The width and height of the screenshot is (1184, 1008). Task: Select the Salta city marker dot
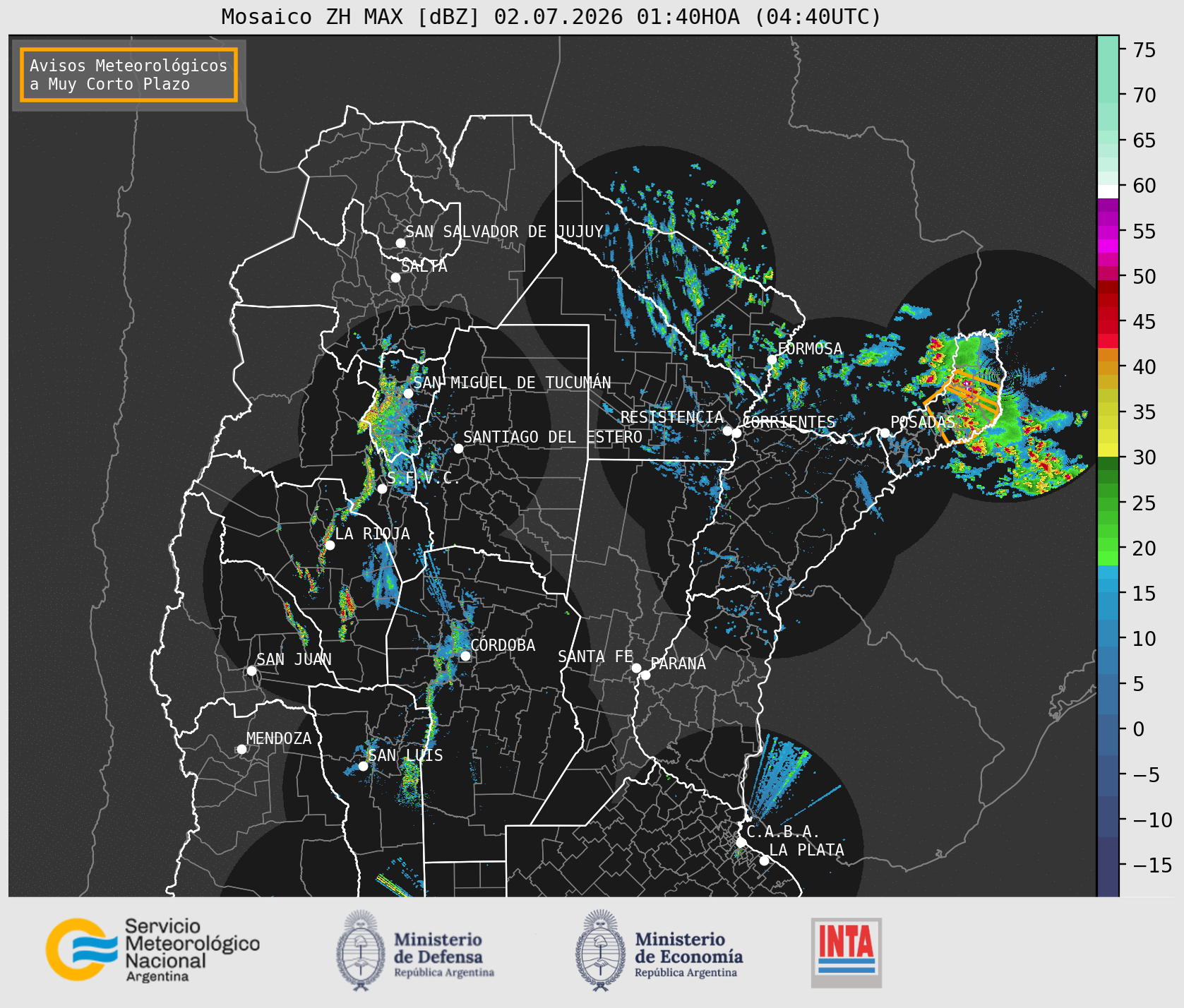395,277
